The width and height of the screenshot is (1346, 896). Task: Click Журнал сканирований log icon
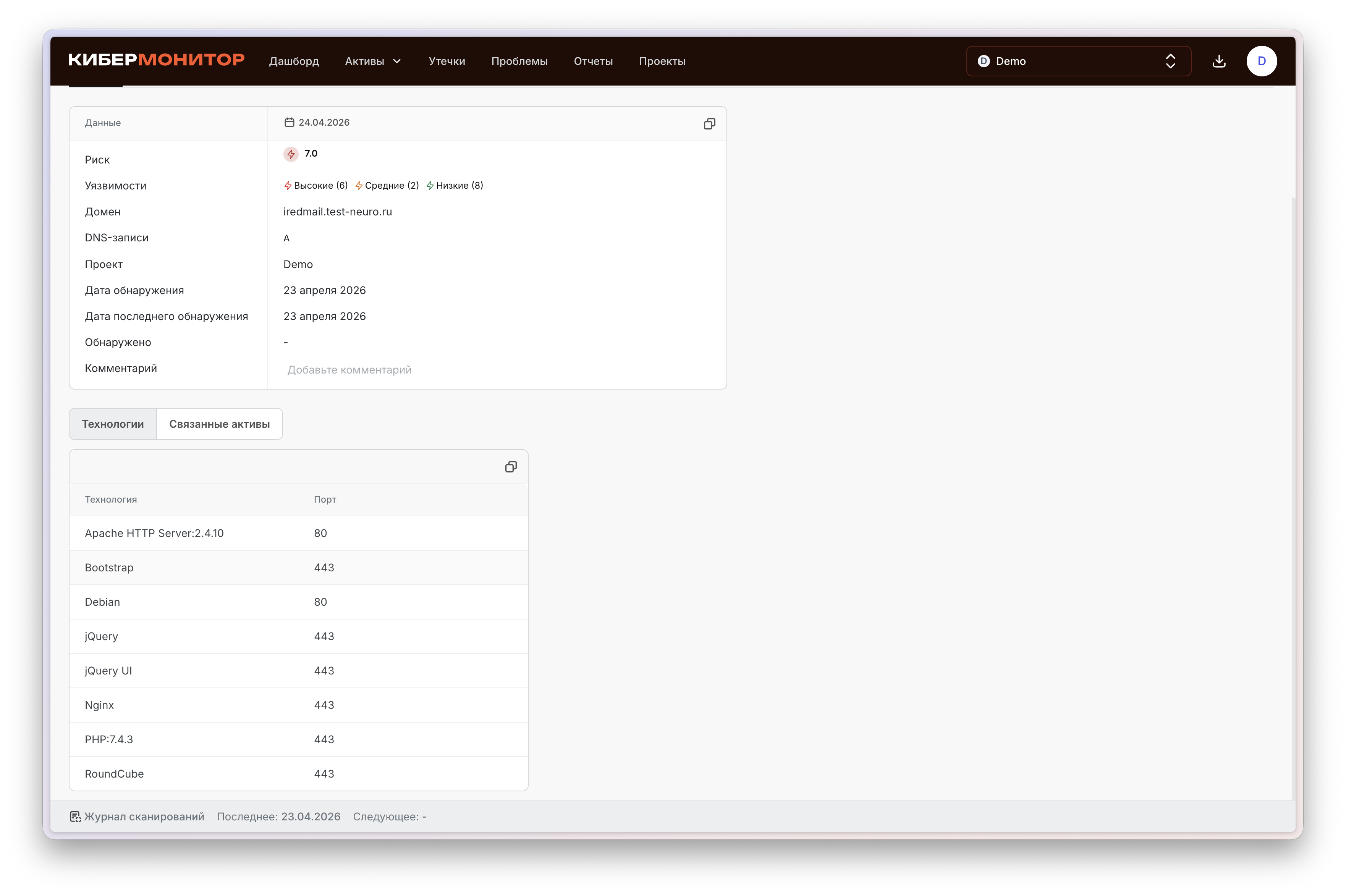(75, 817)
